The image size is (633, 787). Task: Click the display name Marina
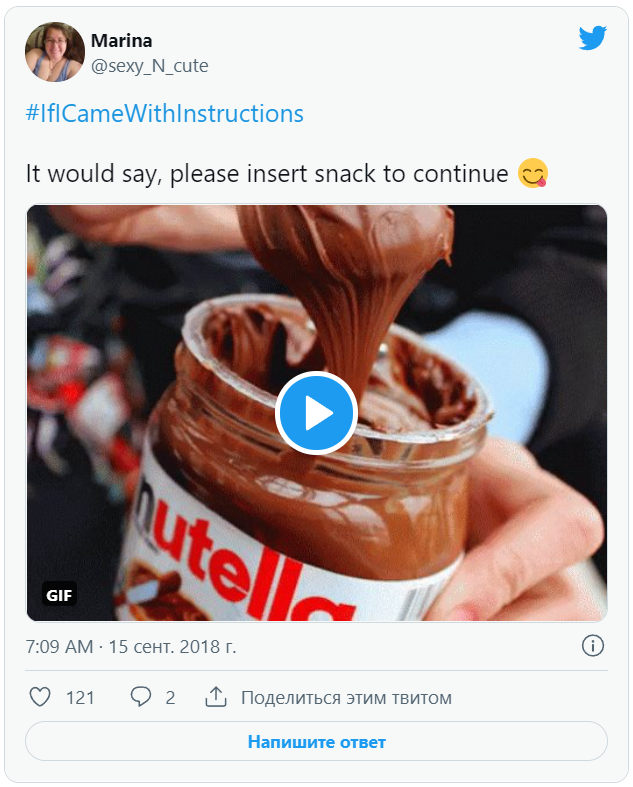point(122,40)
